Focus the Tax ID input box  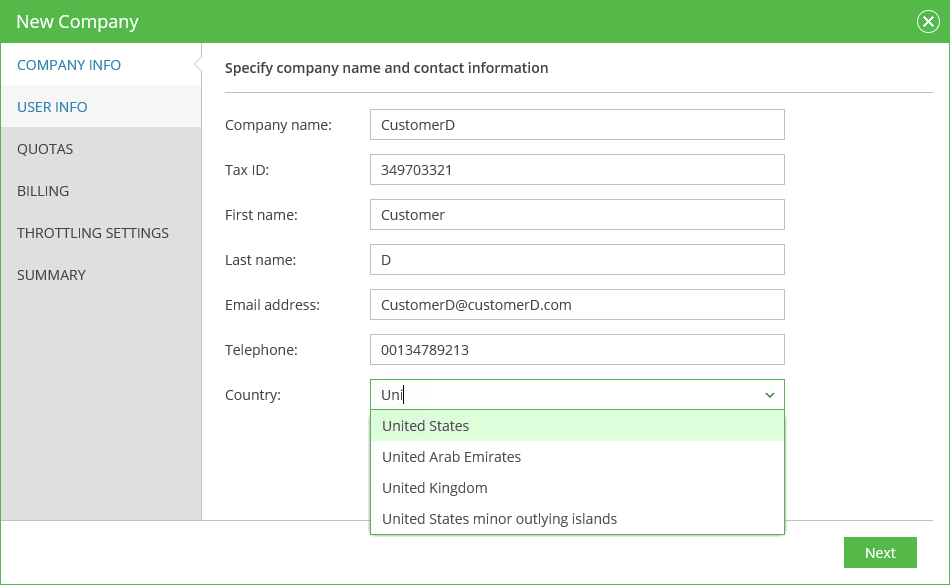pyautogui.click(x=576, y=170)
